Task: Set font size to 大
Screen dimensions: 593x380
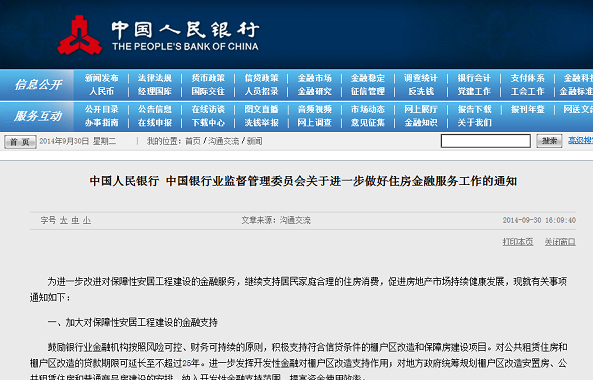Action: coord(64,220)
